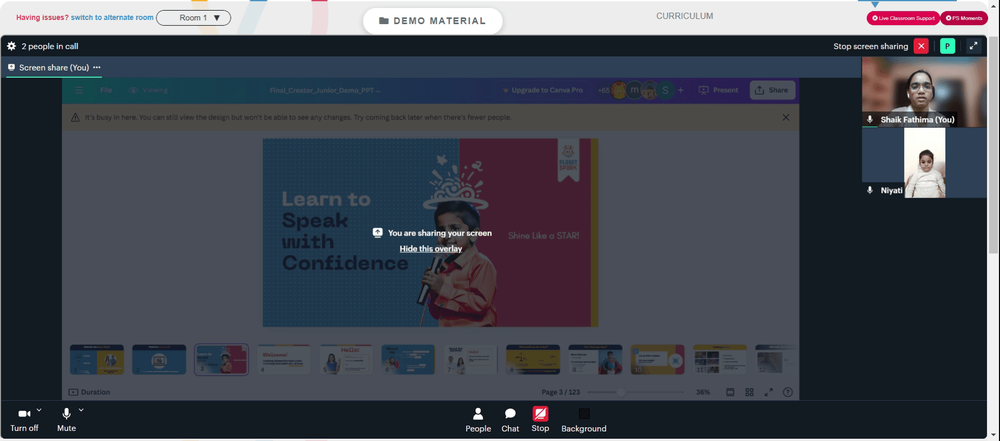
Task: Open Background options
Action: 584,420
